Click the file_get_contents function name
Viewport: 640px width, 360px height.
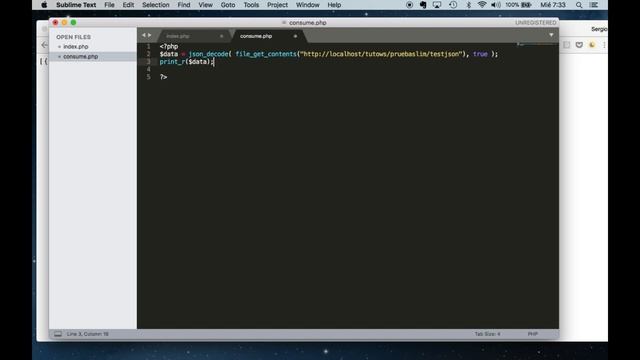pos(266,54)
